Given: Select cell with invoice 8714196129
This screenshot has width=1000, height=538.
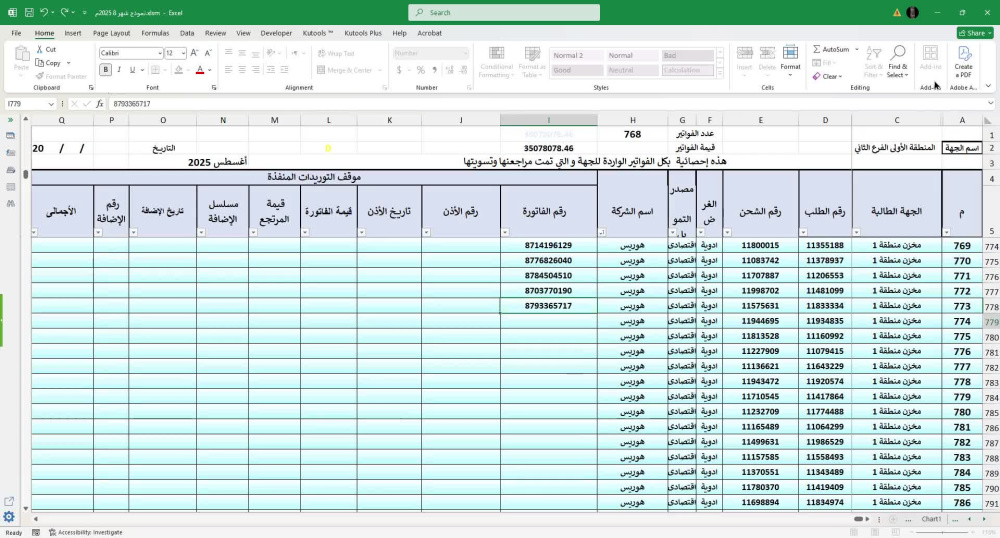Looking at the screenshot, I should click(548, 245).
